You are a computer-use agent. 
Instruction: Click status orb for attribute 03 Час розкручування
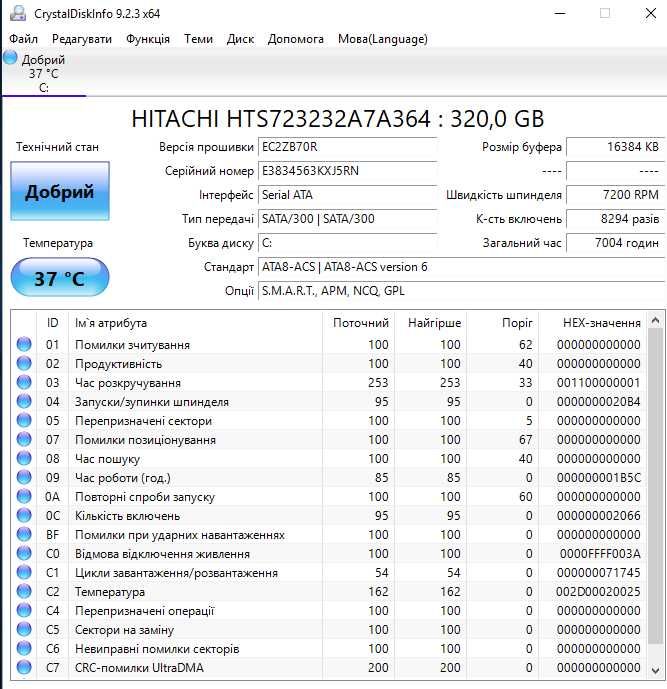click(x=24, y=382)
